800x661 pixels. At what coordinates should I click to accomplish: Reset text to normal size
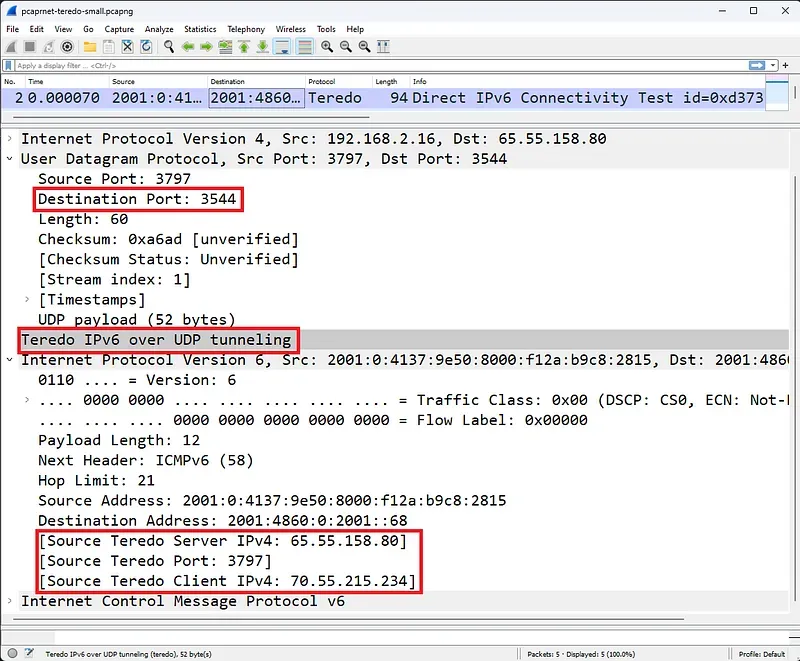click(x=364, y=47)
